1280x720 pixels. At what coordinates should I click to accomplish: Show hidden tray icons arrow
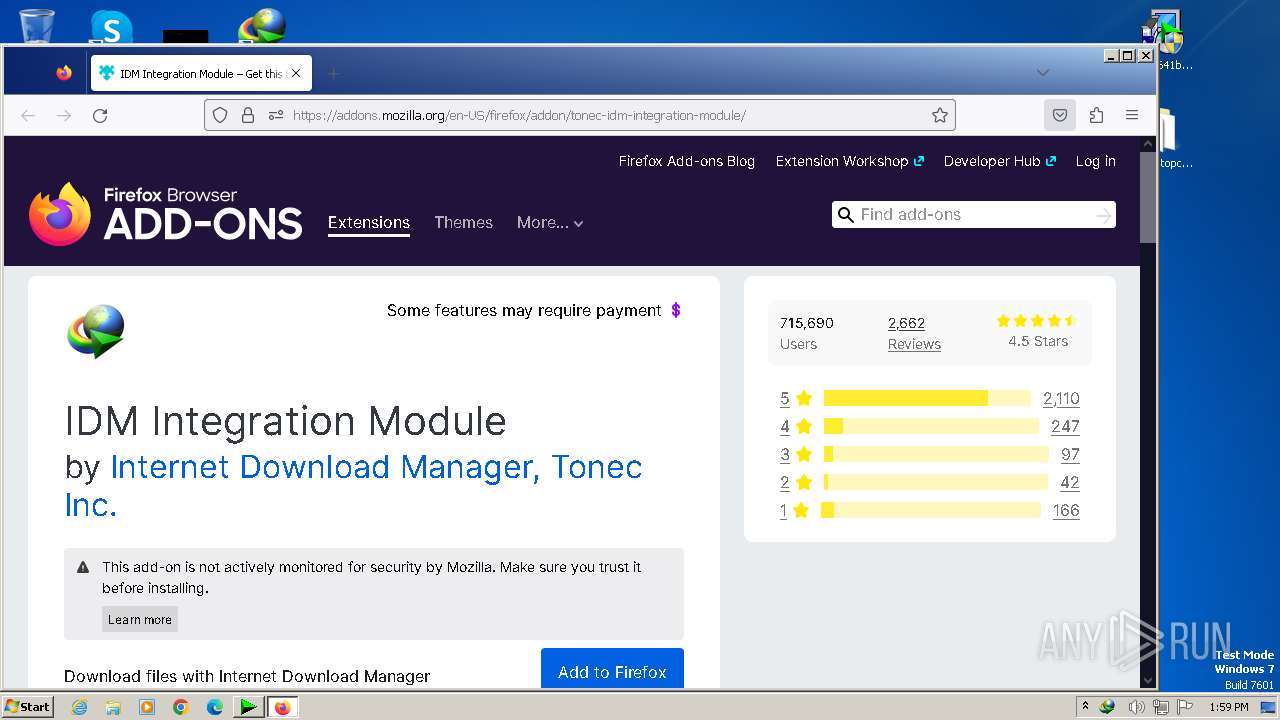tap(1085, 707)
